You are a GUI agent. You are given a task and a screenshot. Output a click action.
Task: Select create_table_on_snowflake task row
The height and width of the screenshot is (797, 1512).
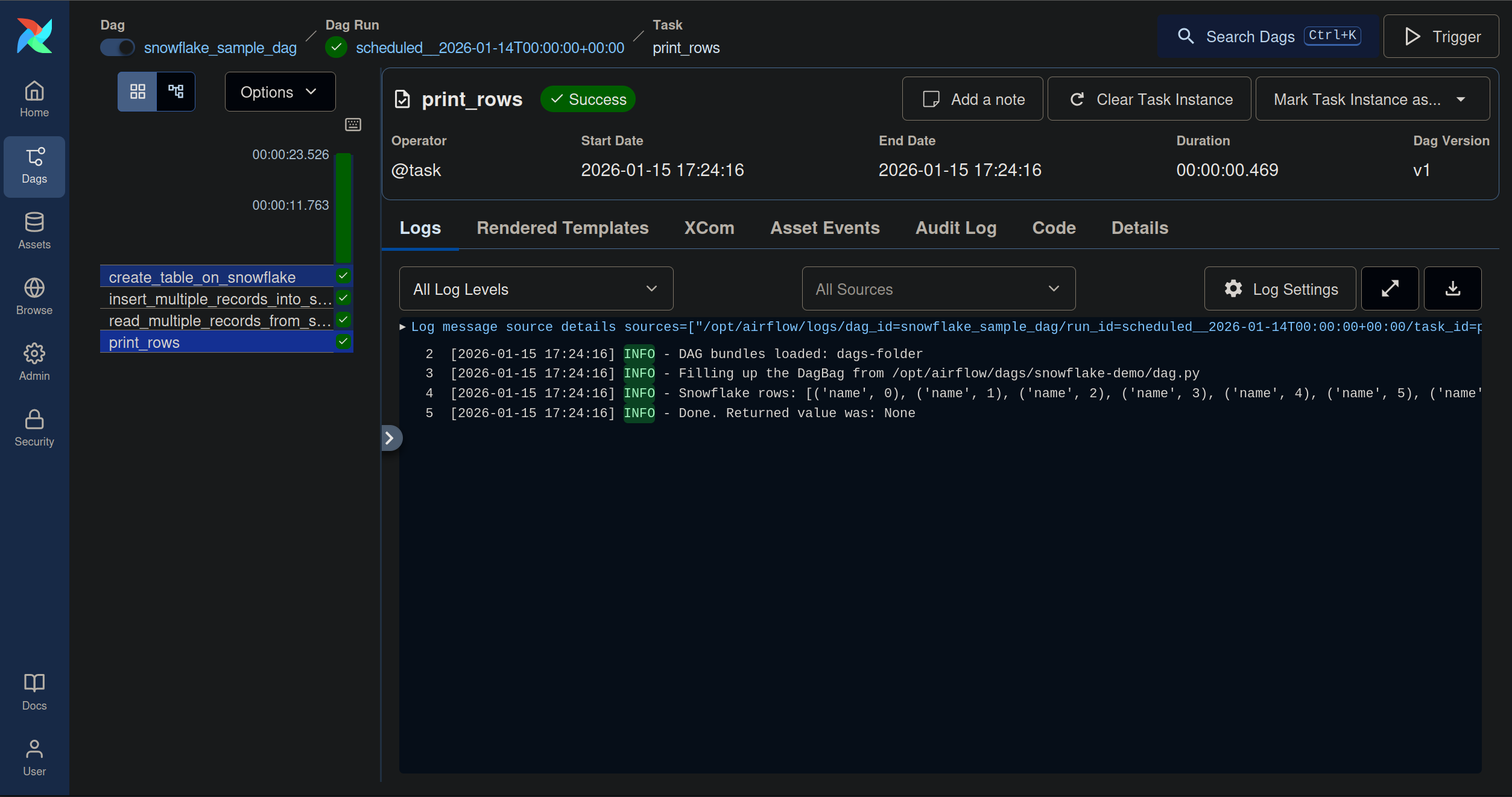click(217, 277)
